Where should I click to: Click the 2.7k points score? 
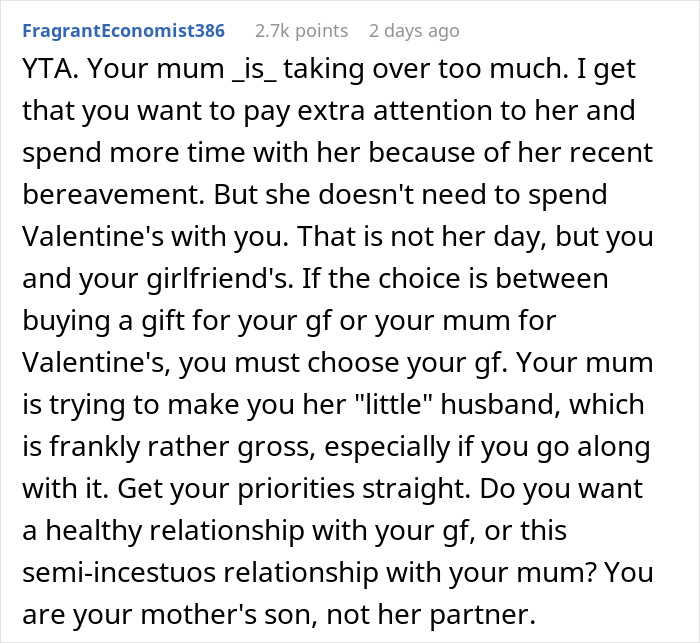tap(302, 31)
